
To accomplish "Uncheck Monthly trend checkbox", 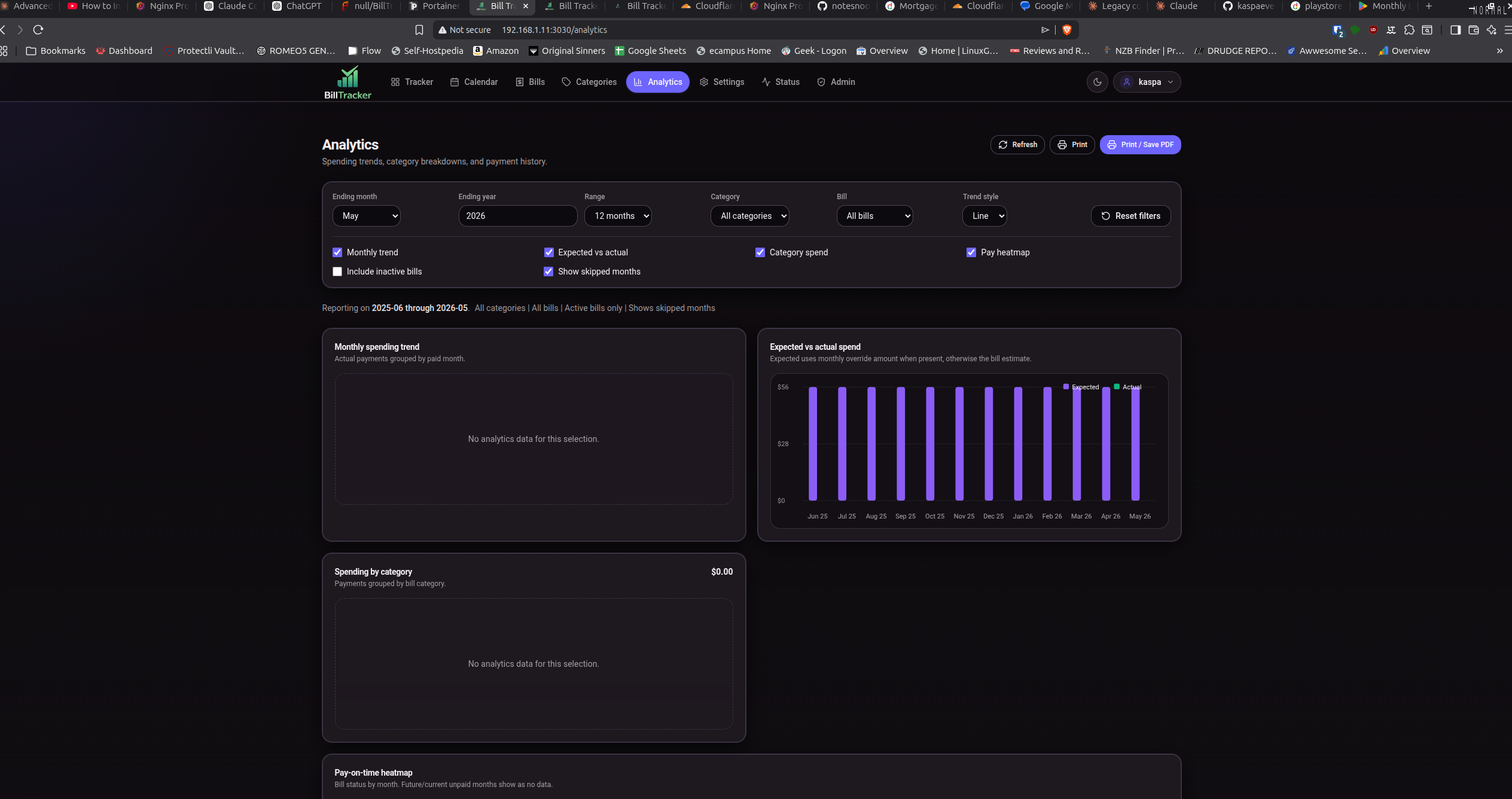I will click(337, 252).
